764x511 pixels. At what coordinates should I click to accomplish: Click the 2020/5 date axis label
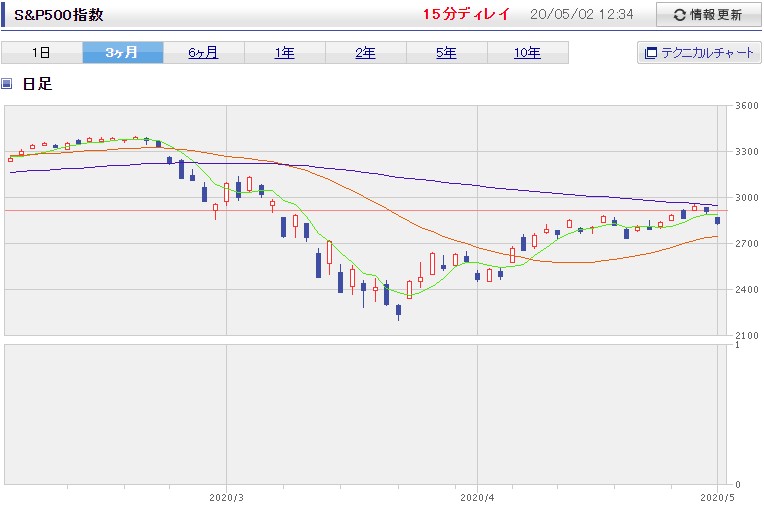(717, 497)
